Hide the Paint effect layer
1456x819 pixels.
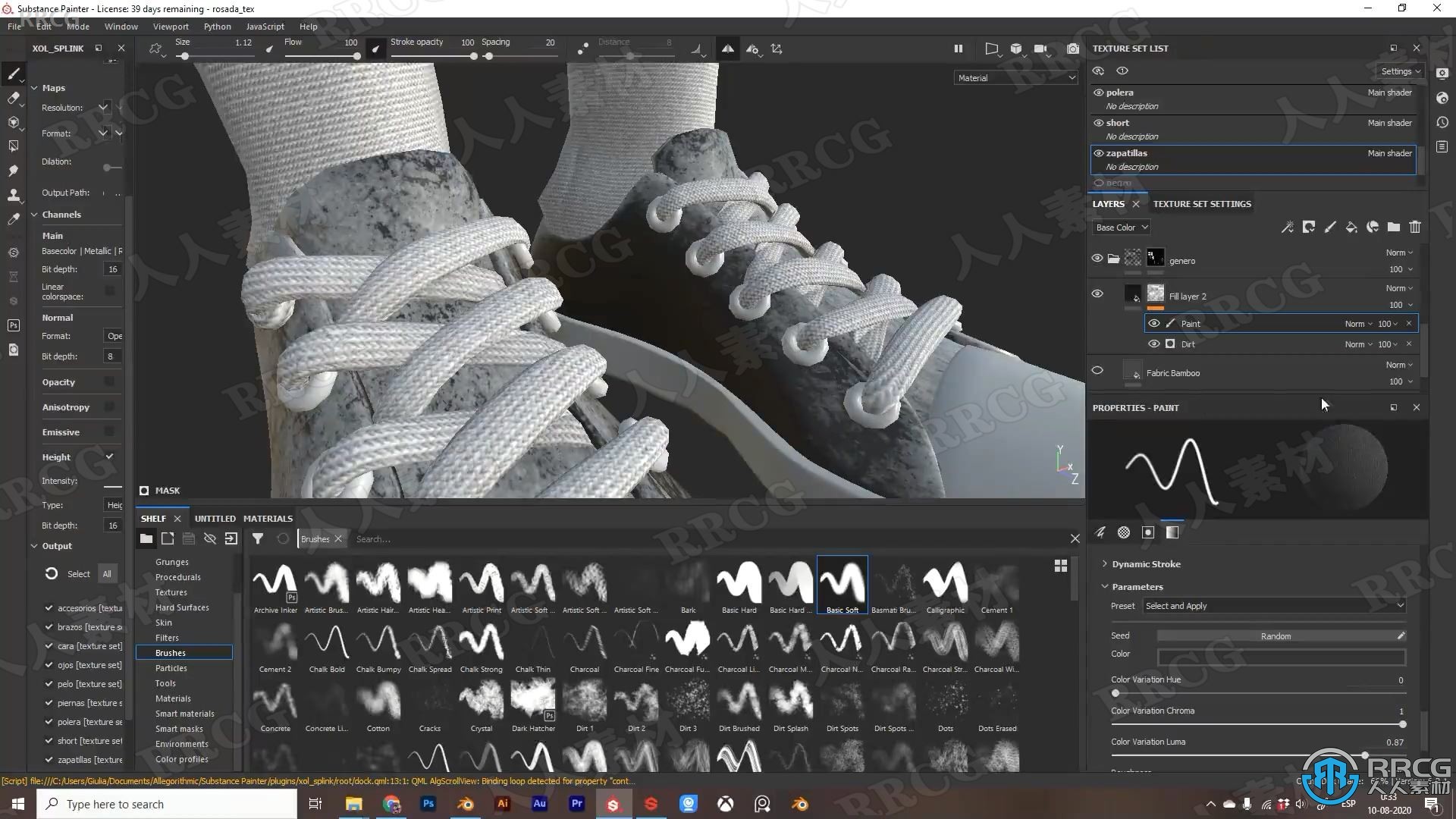click(1153, 324)
